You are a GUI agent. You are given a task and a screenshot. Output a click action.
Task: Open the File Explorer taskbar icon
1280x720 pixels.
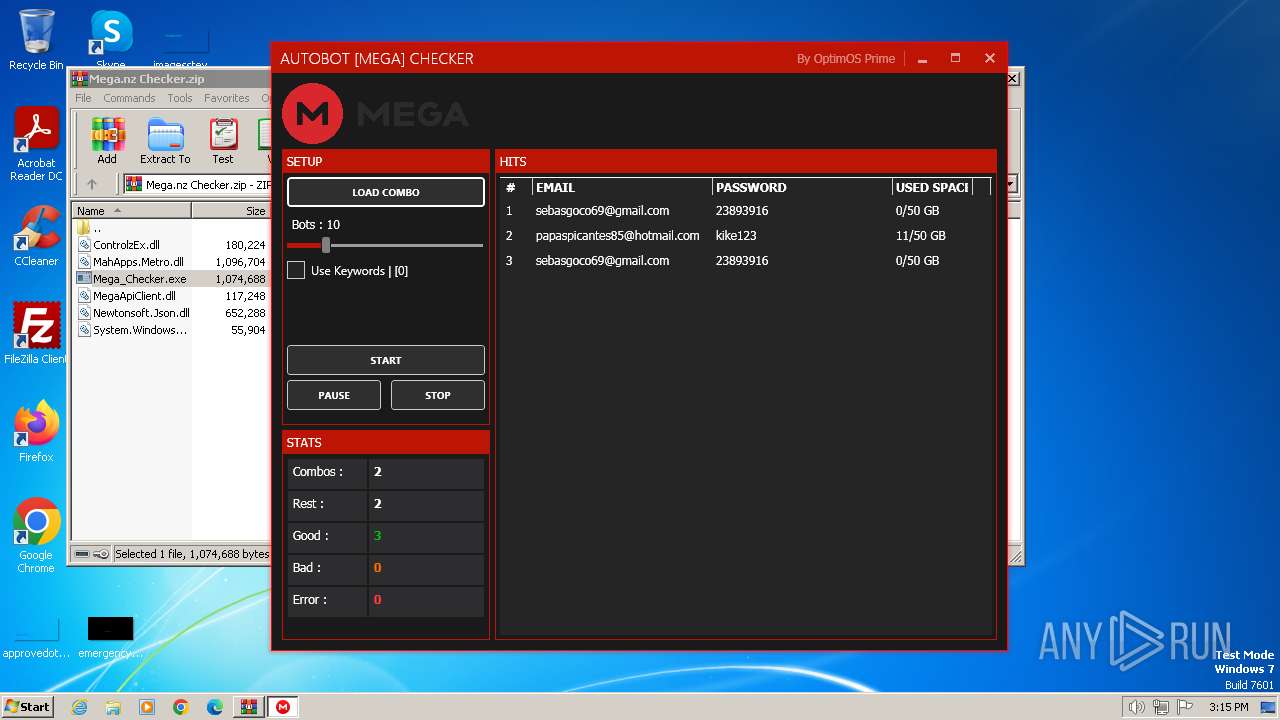113,707
